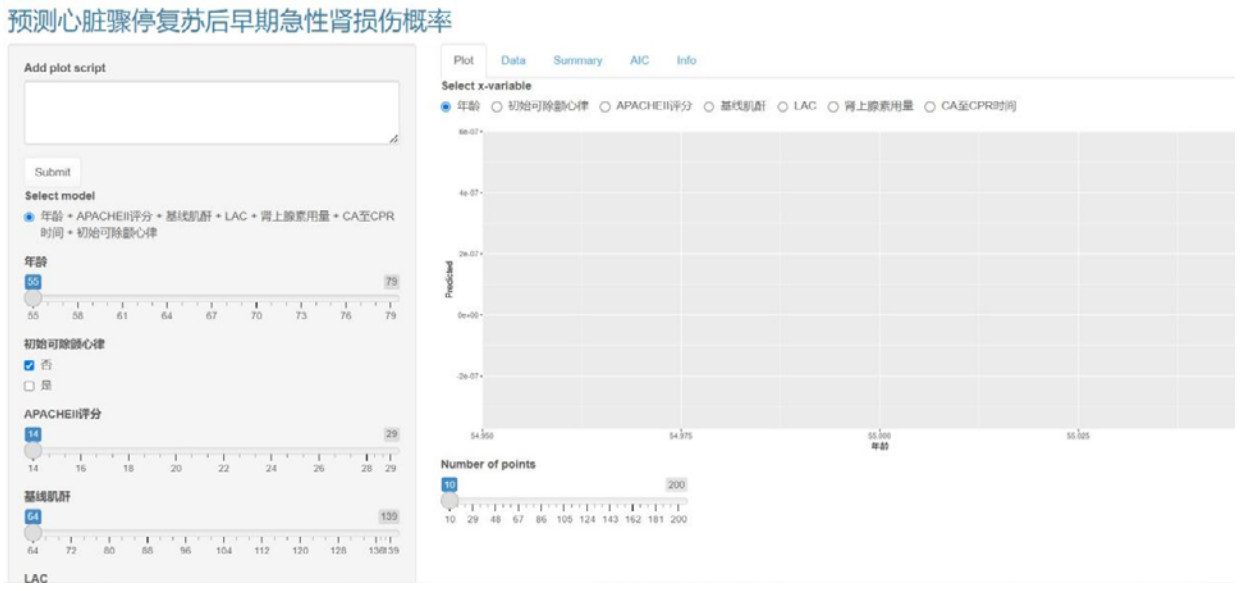Select CA至CPR时间 as x-variable
This screenshot has width=1241, height=591.
click(x=931, y=106)
